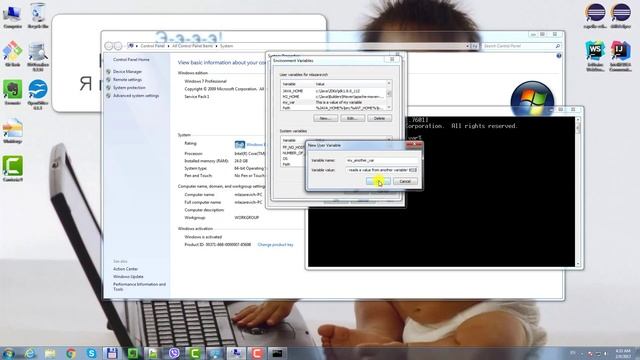Open Skype from the taskbar

(91, 353)
